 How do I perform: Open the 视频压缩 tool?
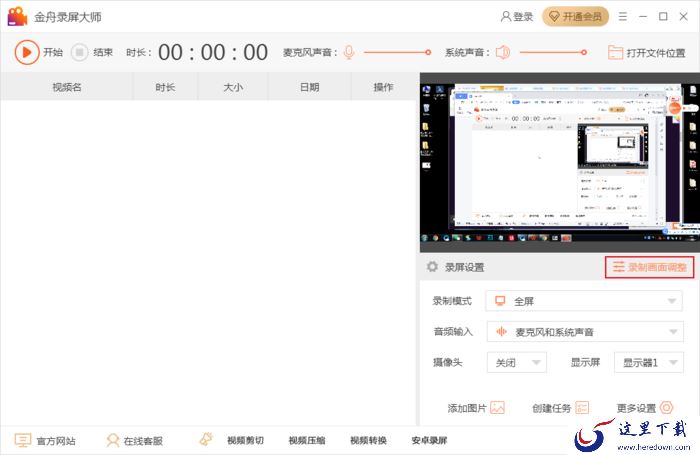[x=307, y=440]
